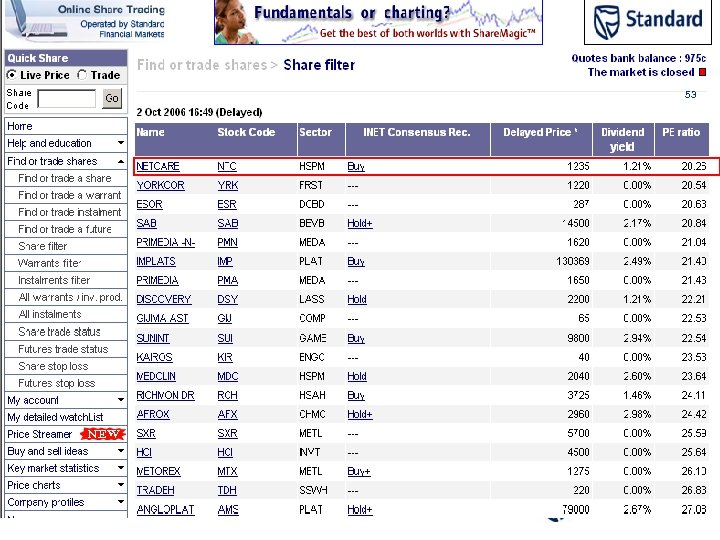
Task: Open the KAIROS share link
Action: pyautogui.click(x=154, y=357)
